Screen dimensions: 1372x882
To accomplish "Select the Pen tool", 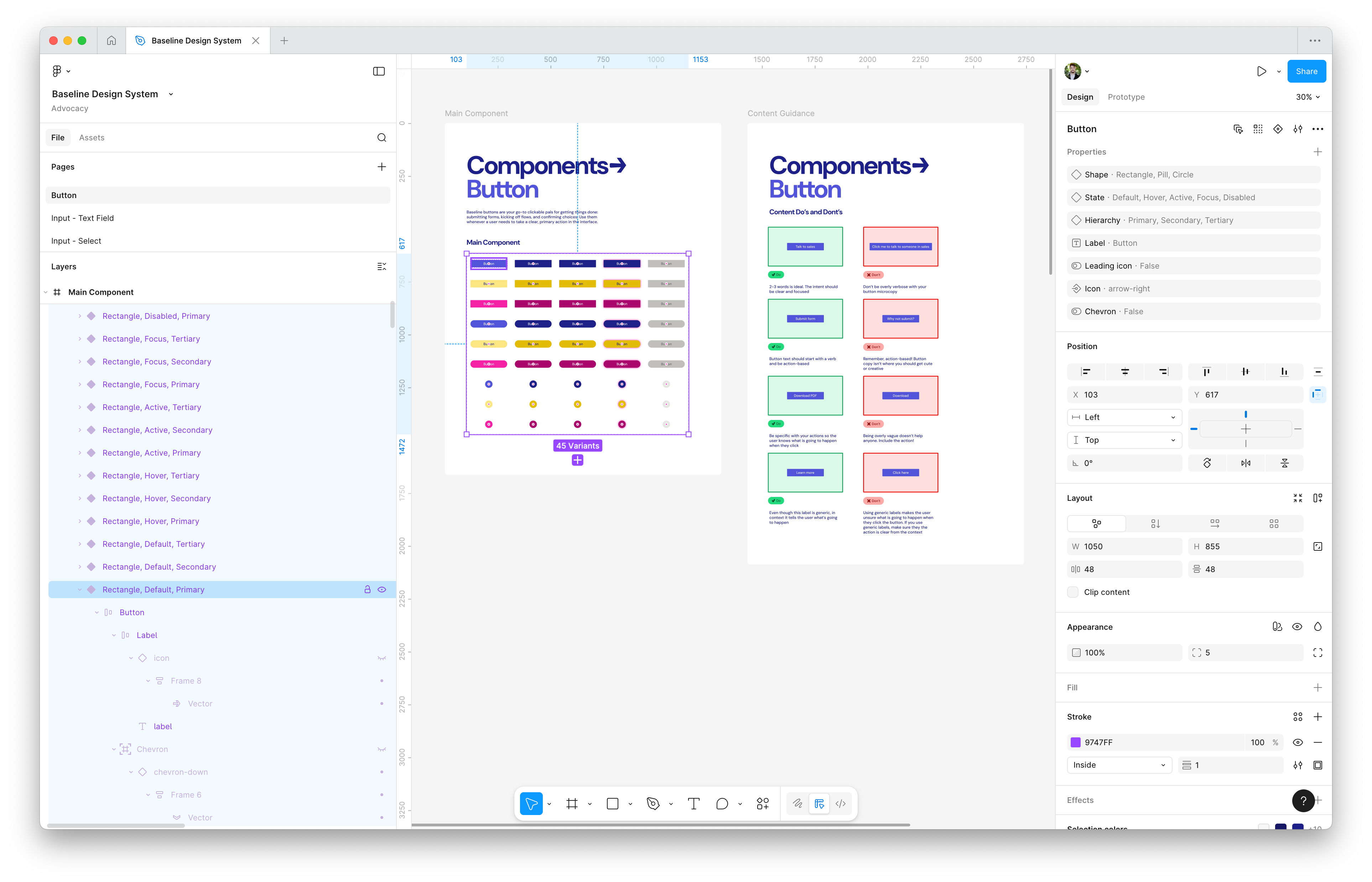I will [x=653, y=804].
